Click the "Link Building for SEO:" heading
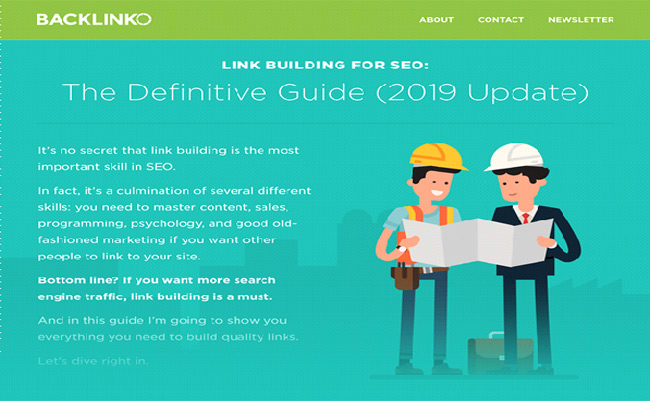The image size is (650, 401). [x=325, y=65]
